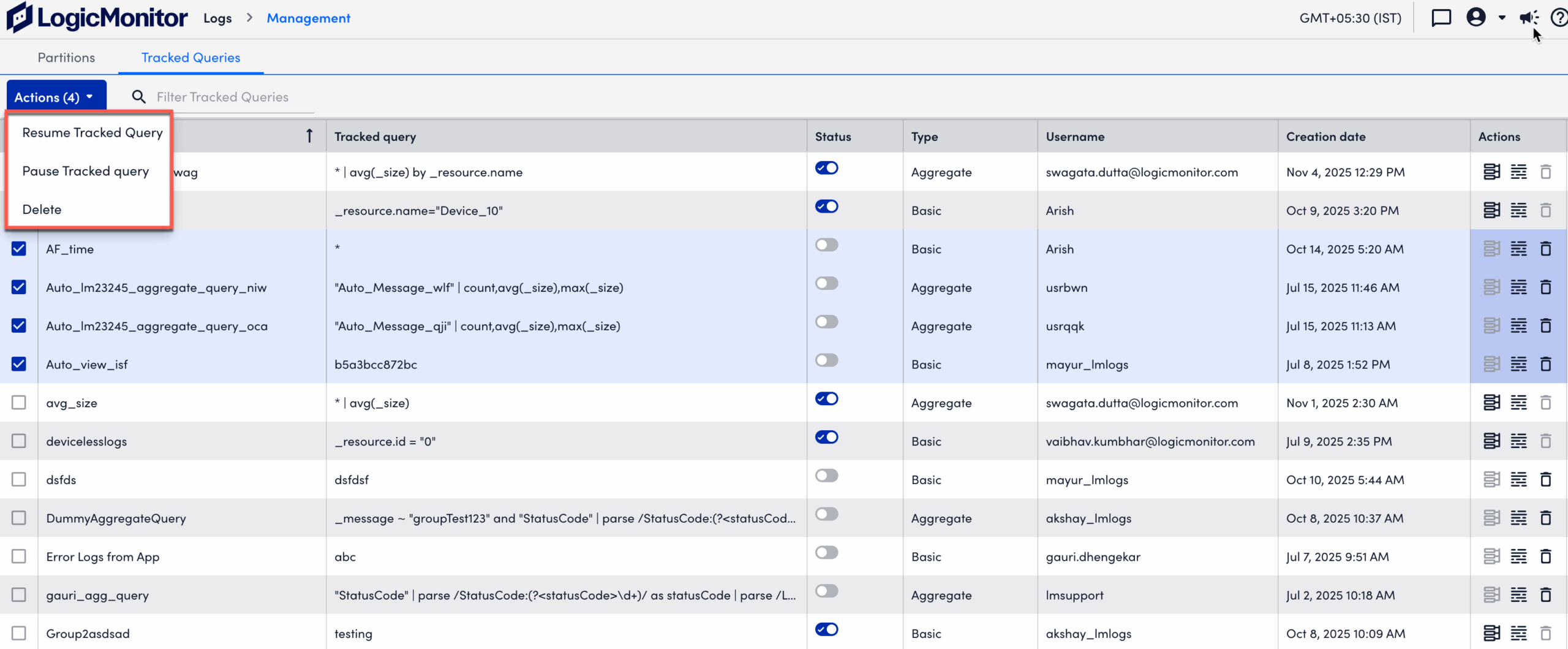The width and height of the screenshot is (1568, 649).
Task: Uncheck the Auto_view_isf row checkbox
Action: click(x=18, y=363)
